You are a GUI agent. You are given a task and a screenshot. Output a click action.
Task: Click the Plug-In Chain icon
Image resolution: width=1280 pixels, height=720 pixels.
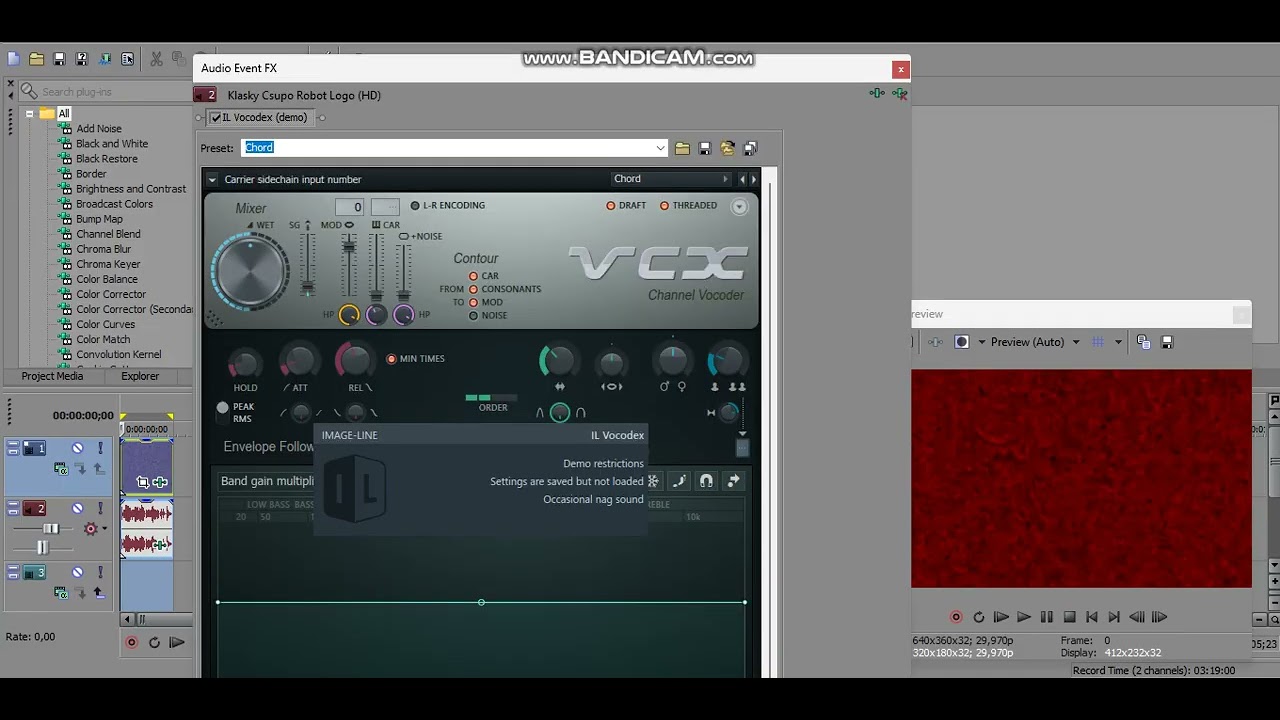coord(877,93)
